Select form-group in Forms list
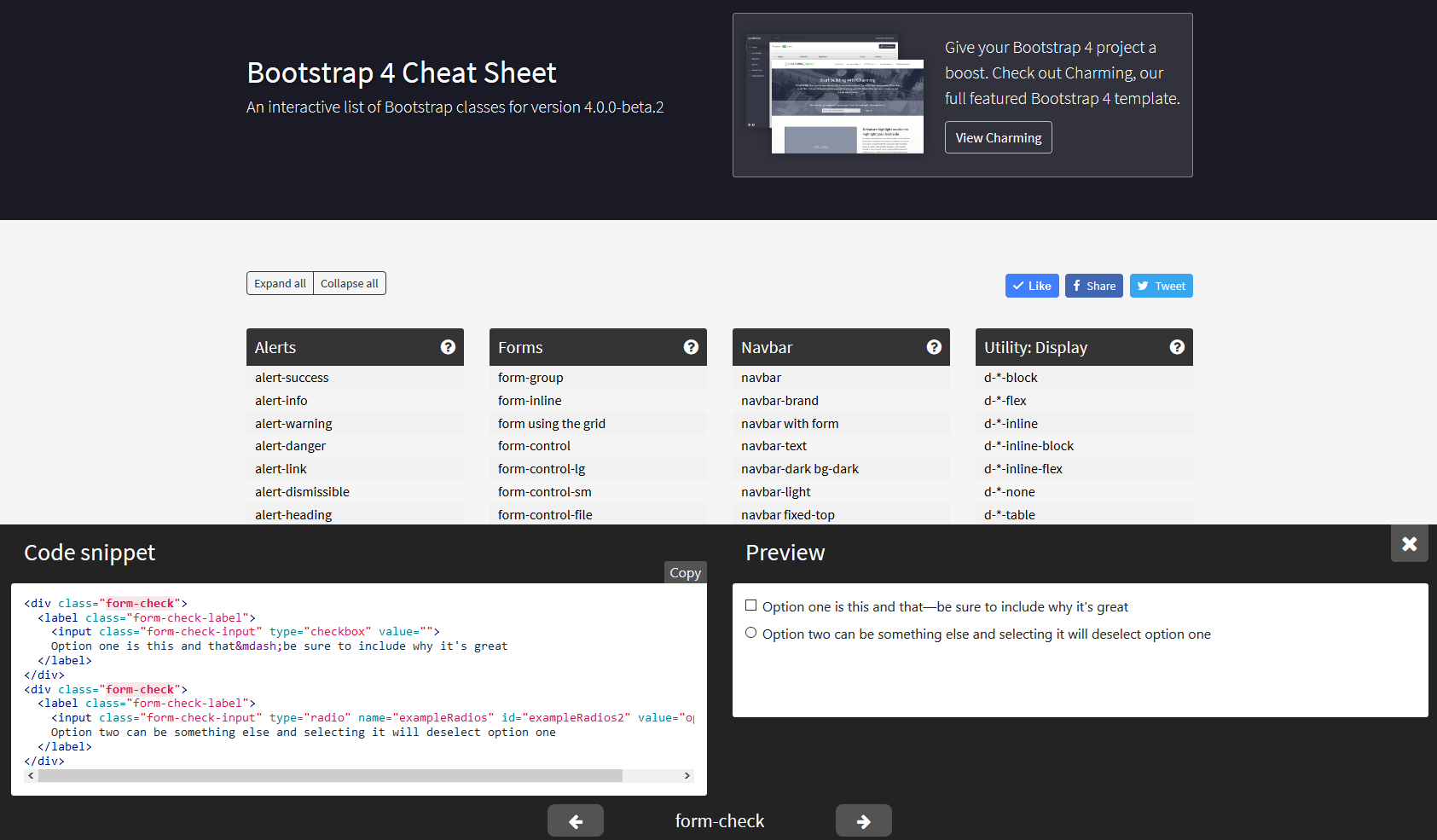 click(598, 377)
